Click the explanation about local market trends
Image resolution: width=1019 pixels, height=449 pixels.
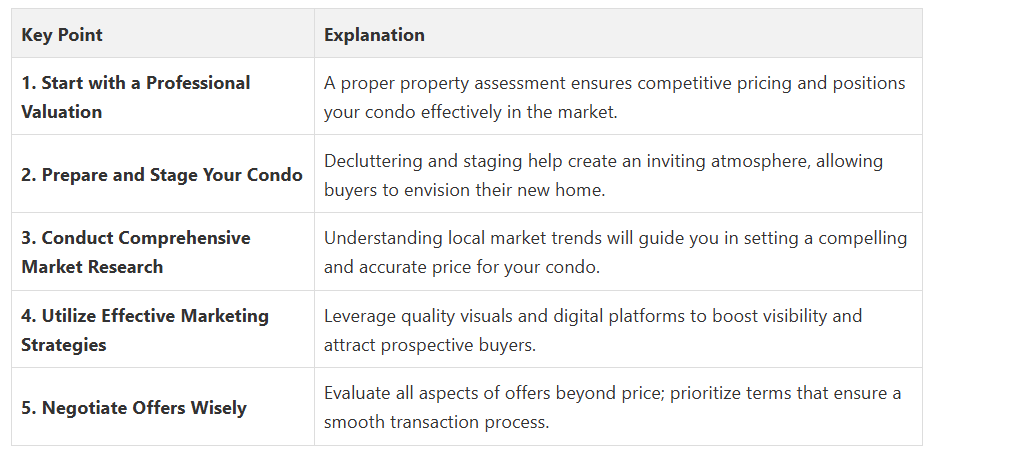click(x=615, y=252)
